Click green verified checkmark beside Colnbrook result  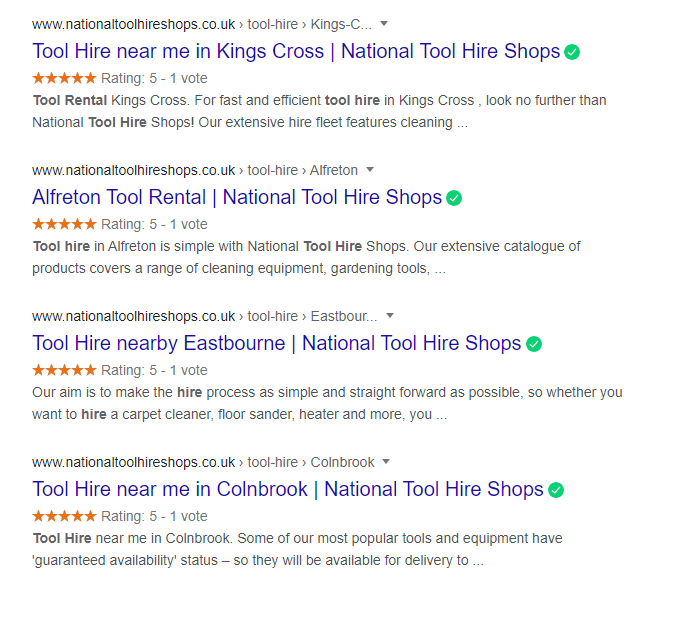[x=556, y=490]
